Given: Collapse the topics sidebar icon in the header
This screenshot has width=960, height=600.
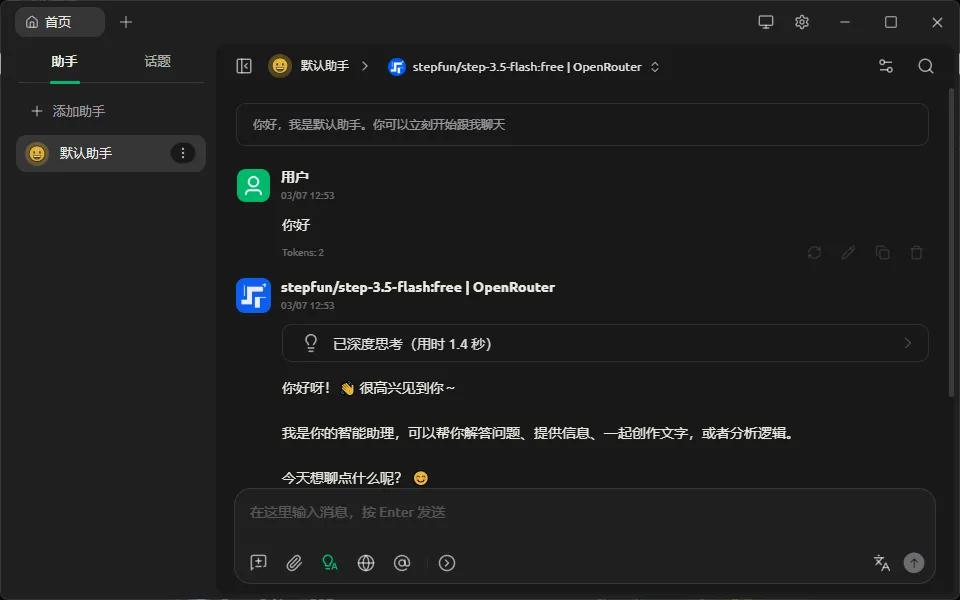Looking at the screenshot, I should click(x=242, y=66).
